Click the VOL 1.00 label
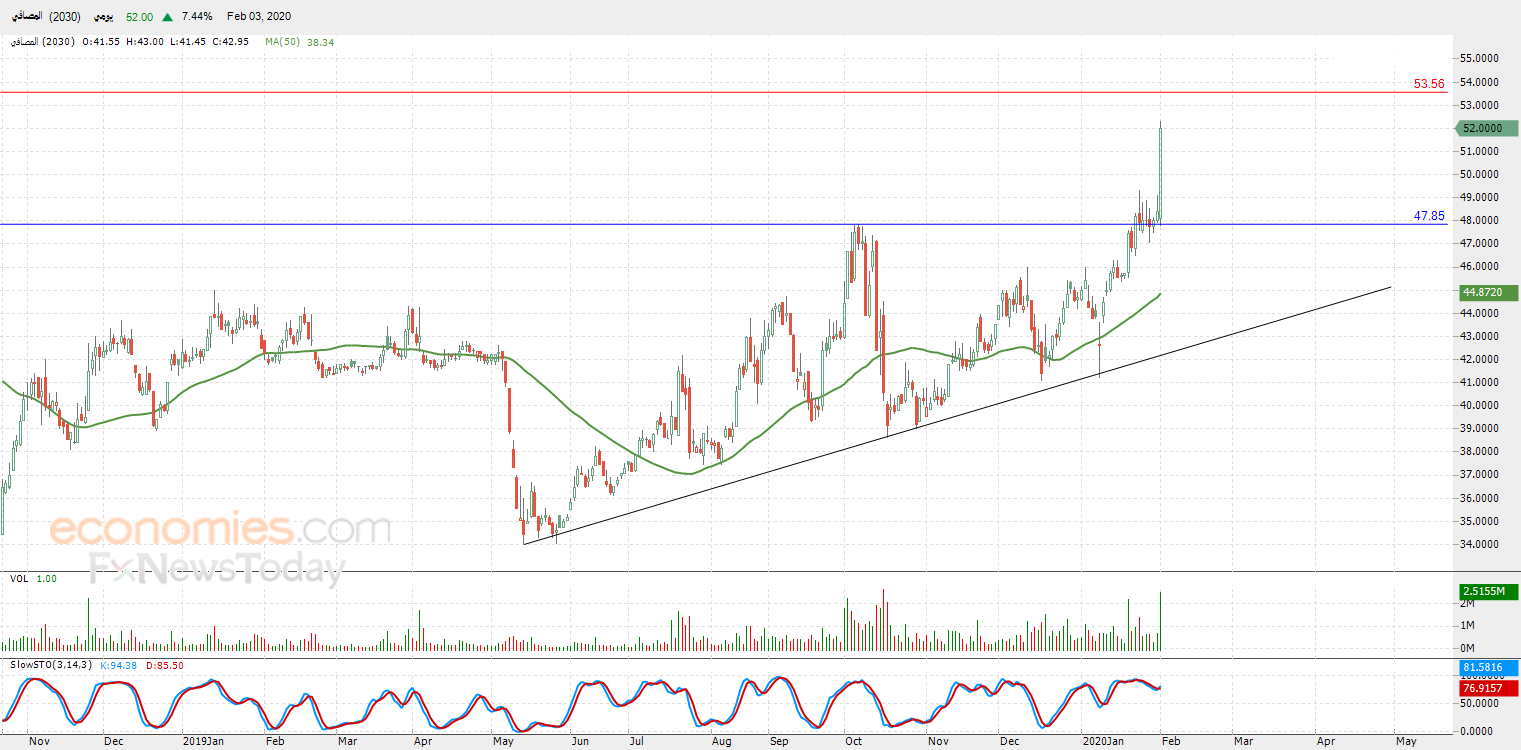The width and height of the screenshot is (1521, 750). (33, 579)
